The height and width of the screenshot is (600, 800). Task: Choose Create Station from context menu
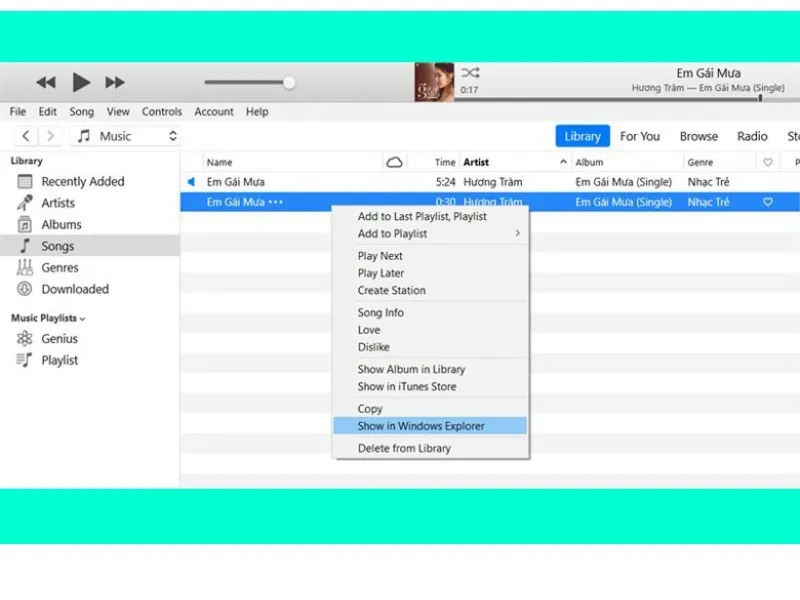[391, 290]
